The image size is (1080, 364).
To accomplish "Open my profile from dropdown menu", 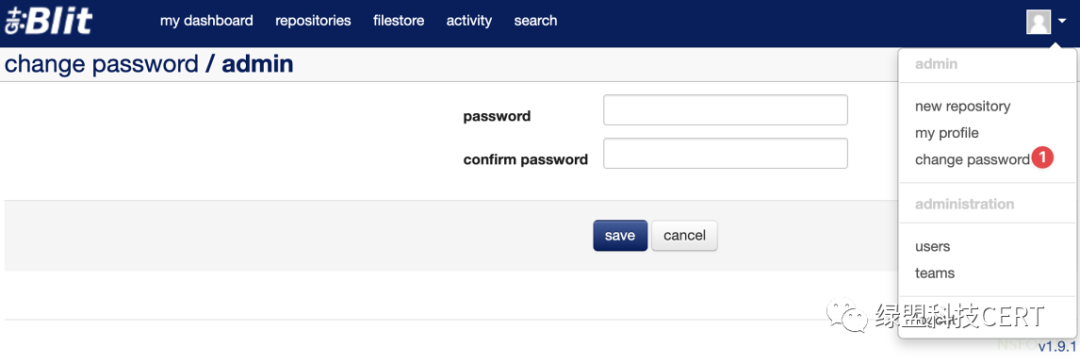I will click(x=946, y=133).
